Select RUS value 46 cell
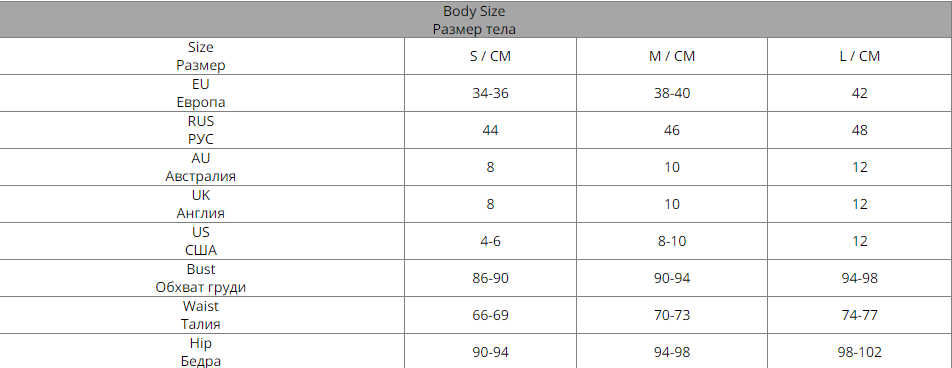The image size is (952, 368). coord(672,131)
